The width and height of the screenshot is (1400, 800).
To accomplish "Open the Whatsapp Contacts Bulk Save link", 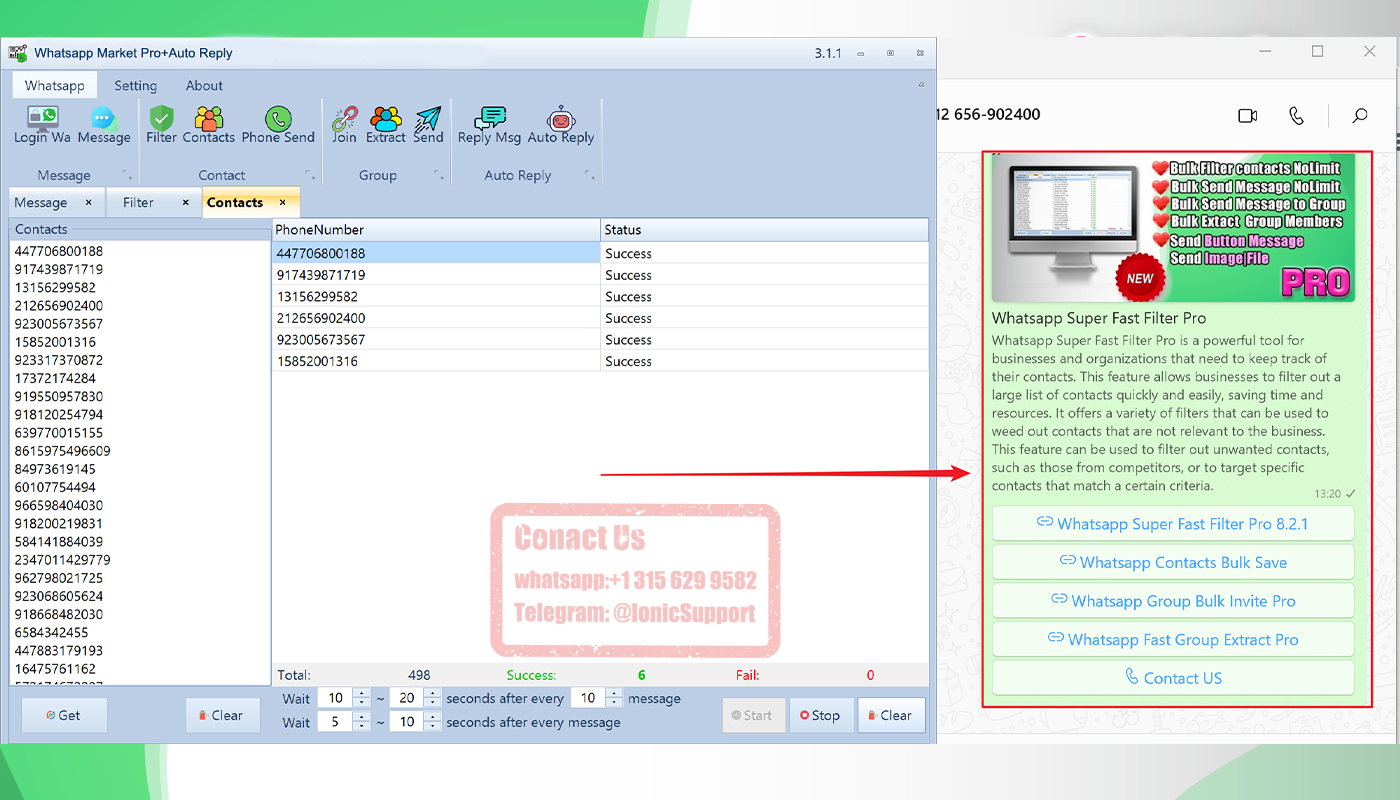I will pos(1173,562).
